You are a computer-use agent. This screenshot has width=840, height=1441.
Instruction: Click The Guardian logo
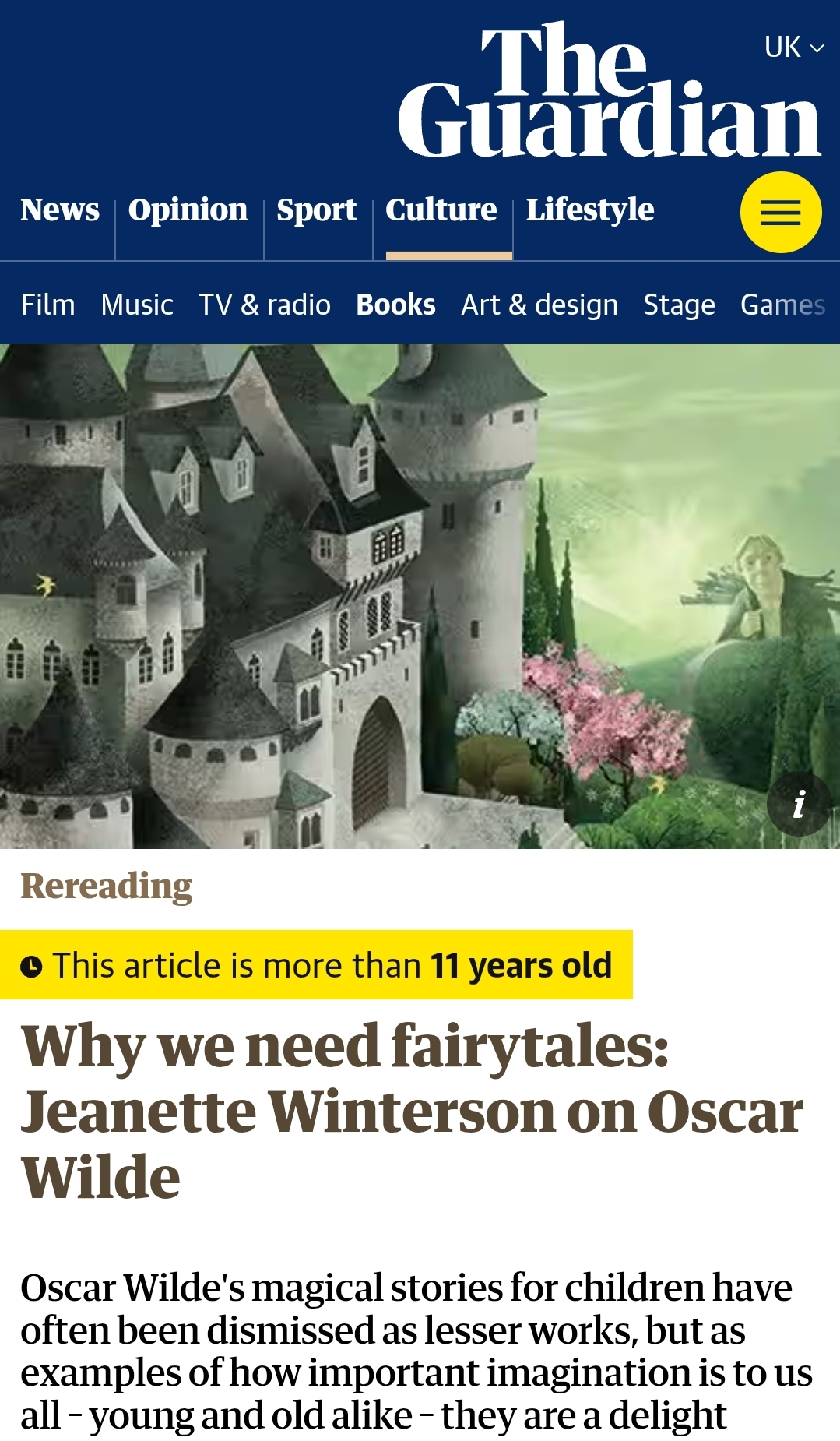610,90
